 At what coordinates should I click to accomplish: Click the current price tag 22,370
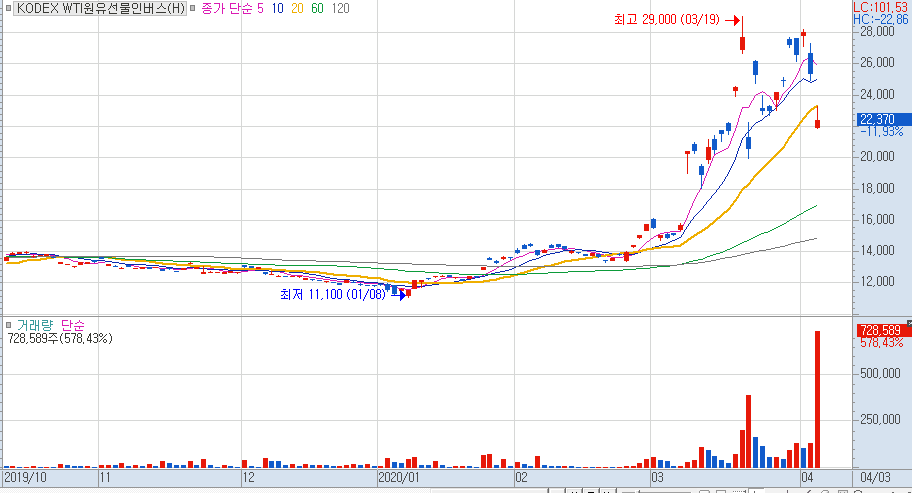(x=884, y=119)
